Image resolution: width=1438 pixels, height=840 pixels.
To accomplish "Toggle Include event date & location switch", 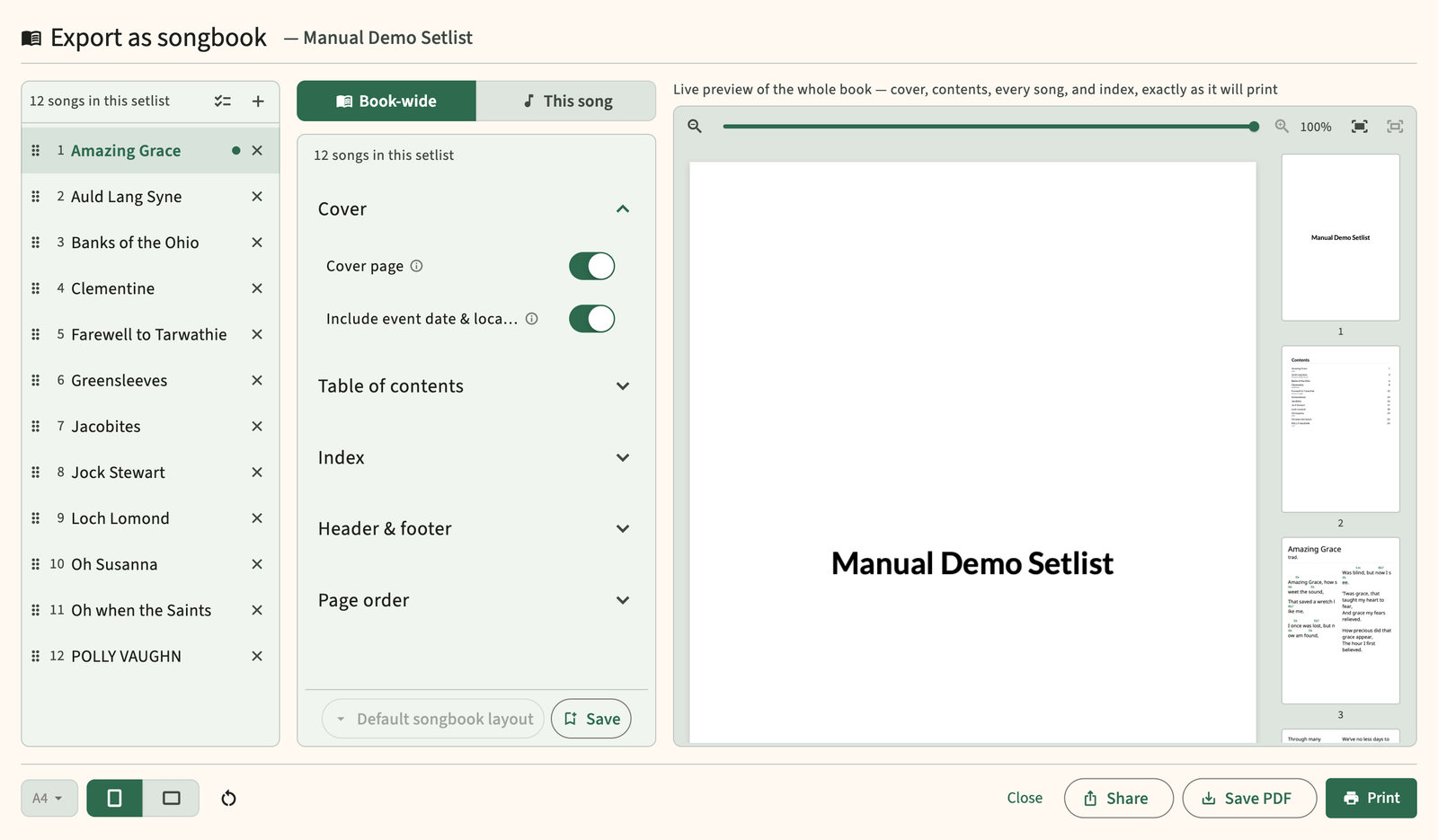I will pyautogui.click(x=591, y=319).
